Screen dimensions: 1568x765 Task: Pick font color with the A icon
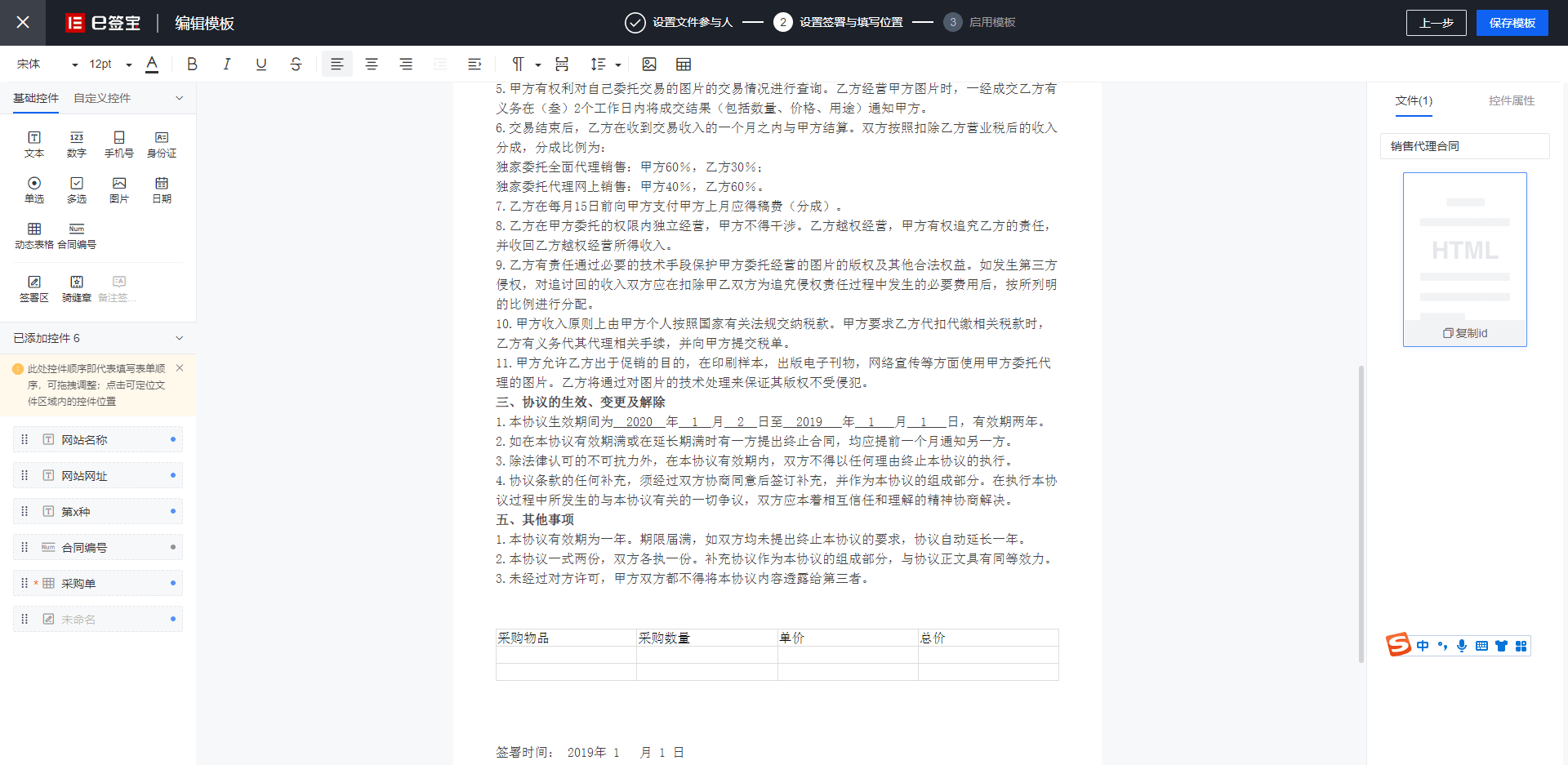(x=152, y=64)
